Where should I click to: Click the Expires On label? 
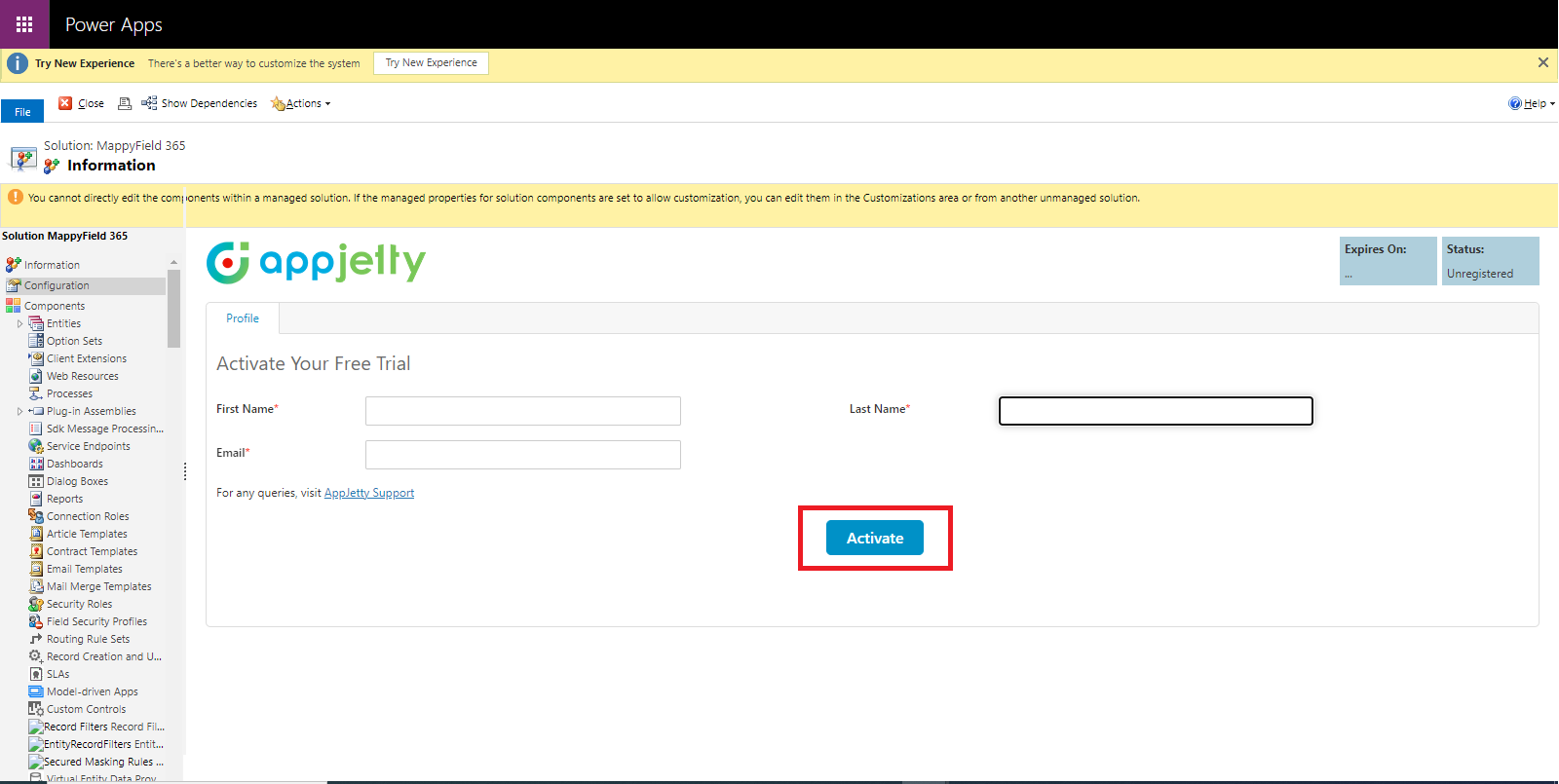click(1376, 249)
